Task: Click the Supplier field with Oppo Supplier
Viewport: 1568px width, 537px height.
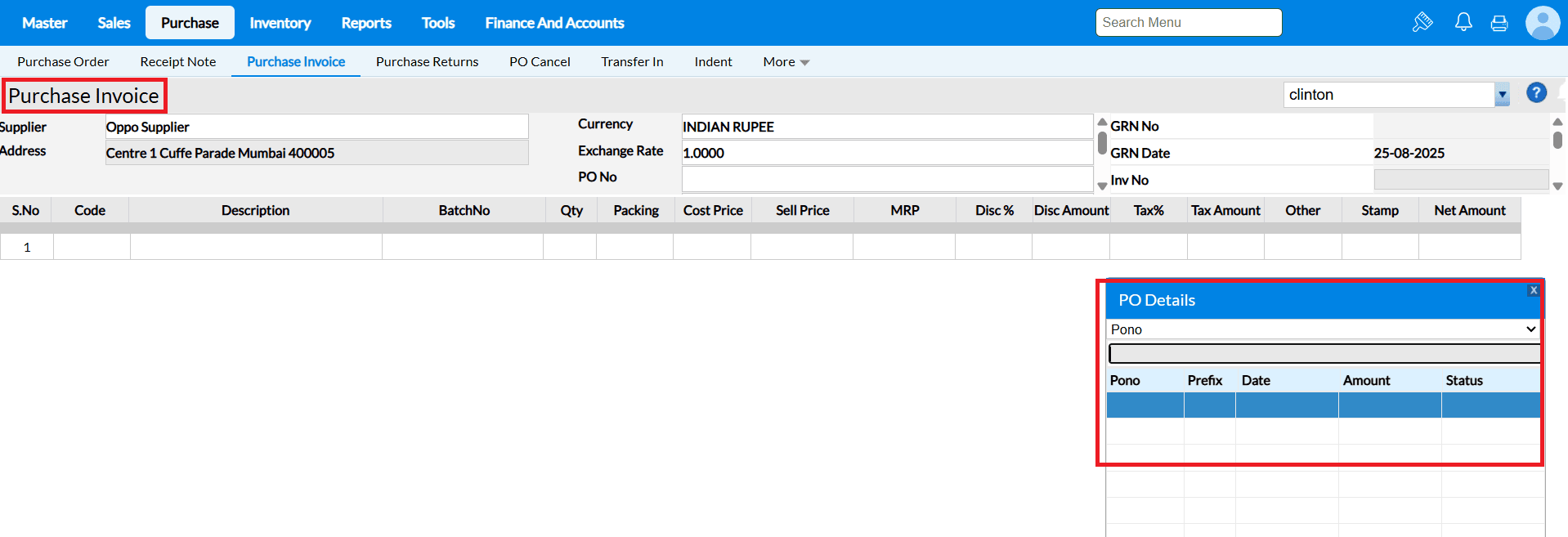Action: point(316,127)
